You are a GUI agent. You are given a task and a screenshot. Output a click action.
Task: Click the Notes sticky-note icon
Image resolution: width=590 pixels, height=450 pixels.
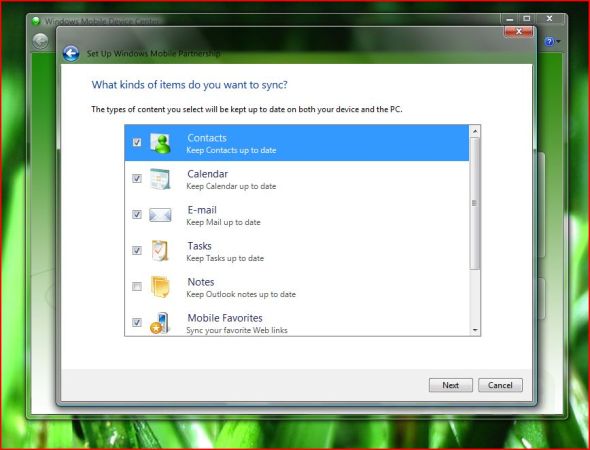pyautogui.click(x=160, y=287)
